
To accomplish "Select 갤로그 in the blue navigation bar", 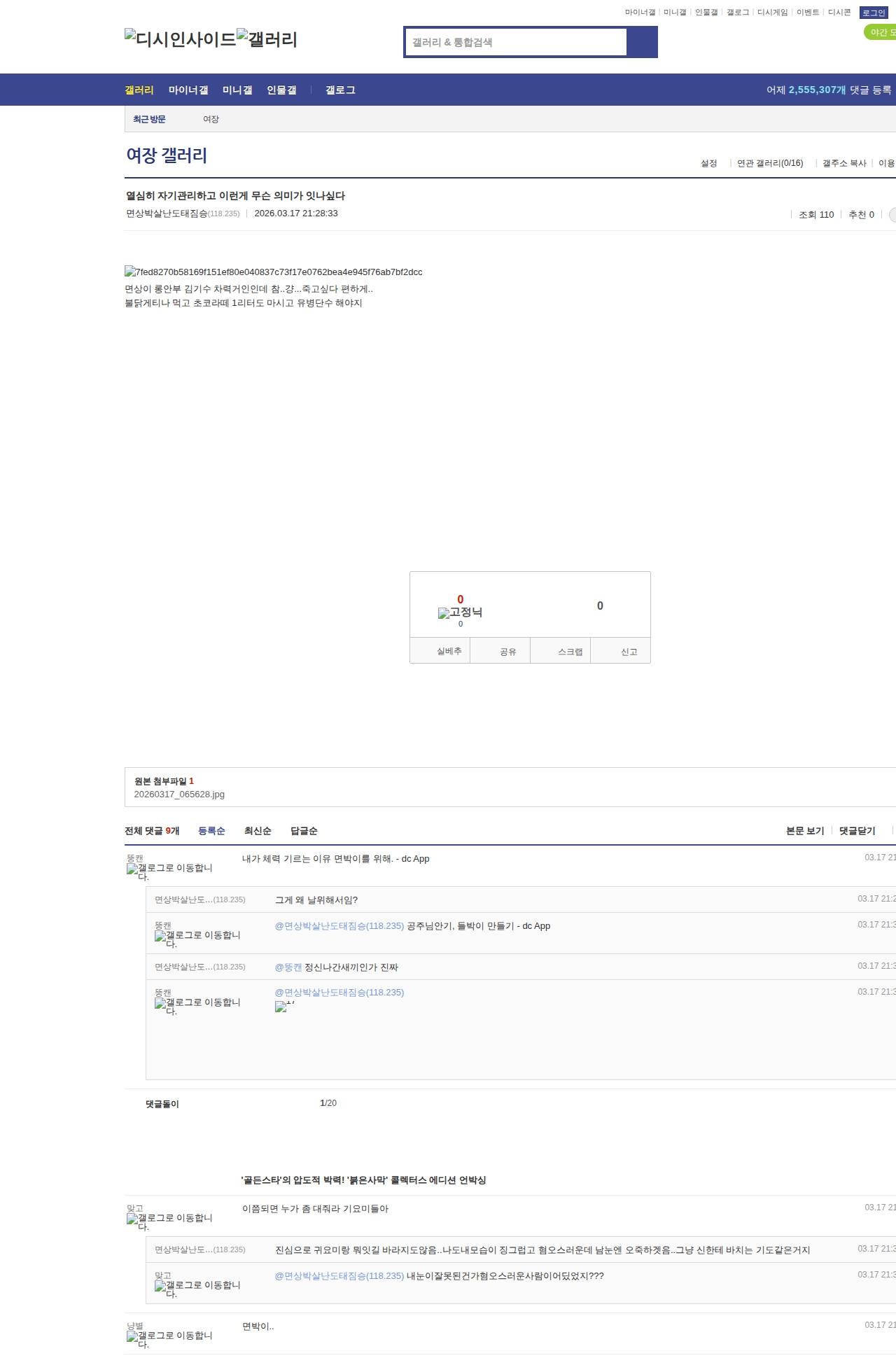I will (340, 90).
